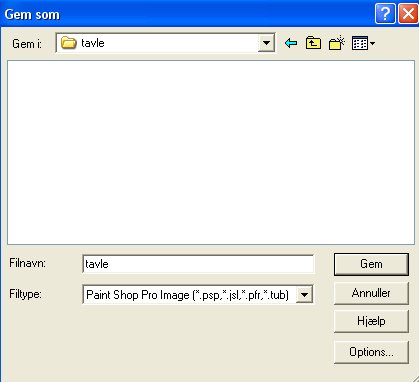Focus the Filnavn text field
This screenshot has width=419, height=382.
click(x=198, y=264)
